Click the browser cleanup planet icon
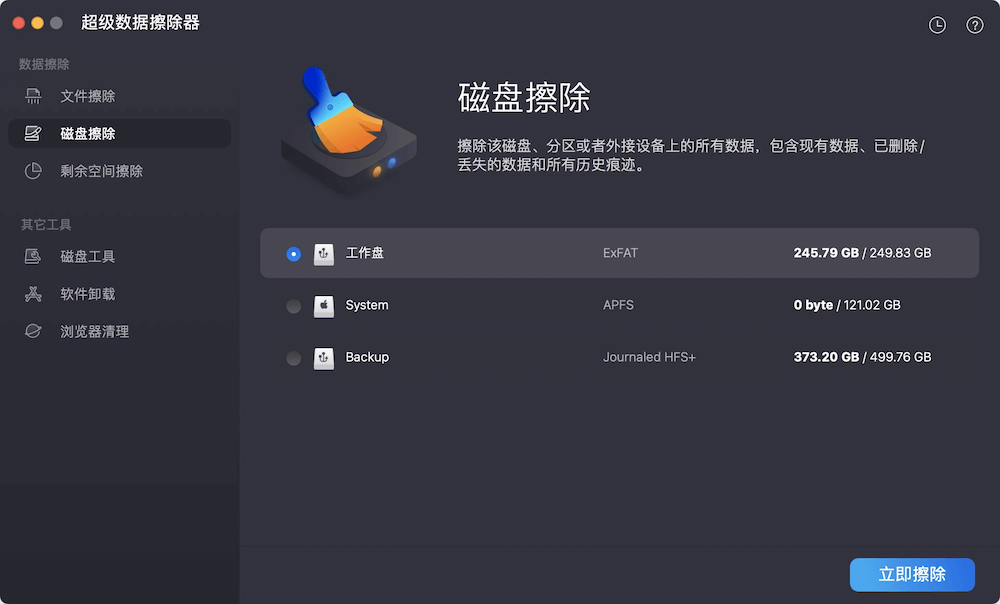The width and height of the screenshot is (1000, 604). point(33,331)
